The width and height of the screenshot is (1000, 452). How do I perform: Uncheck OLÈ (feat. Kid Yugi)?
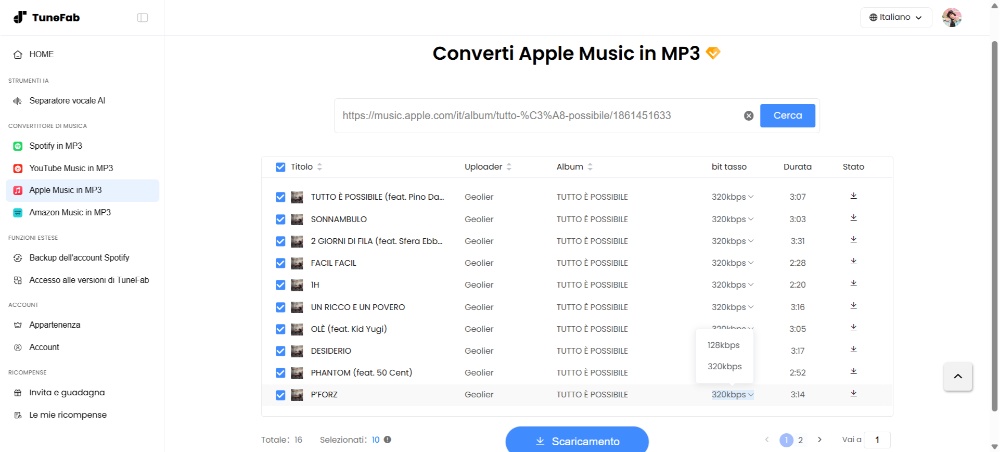(281, 329)
